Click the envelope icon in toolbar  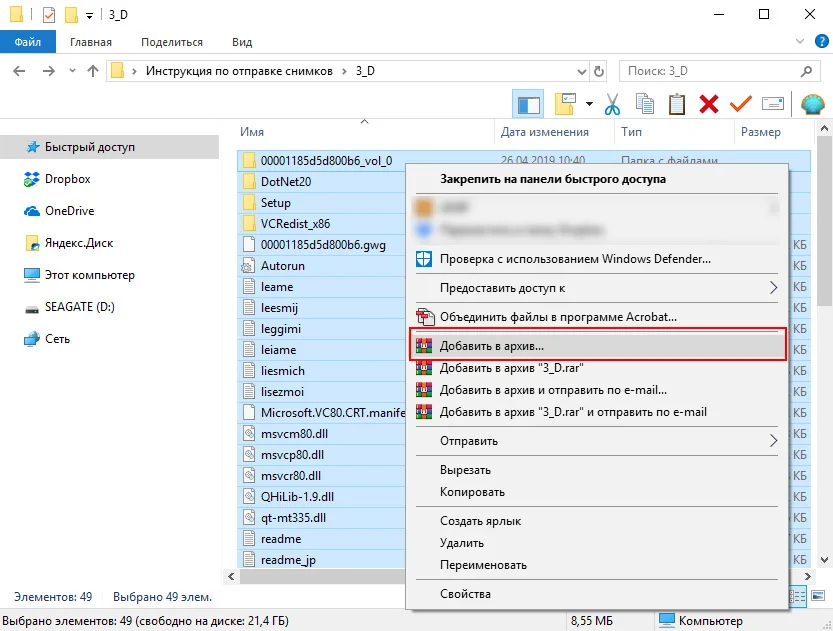coord(772,104)
